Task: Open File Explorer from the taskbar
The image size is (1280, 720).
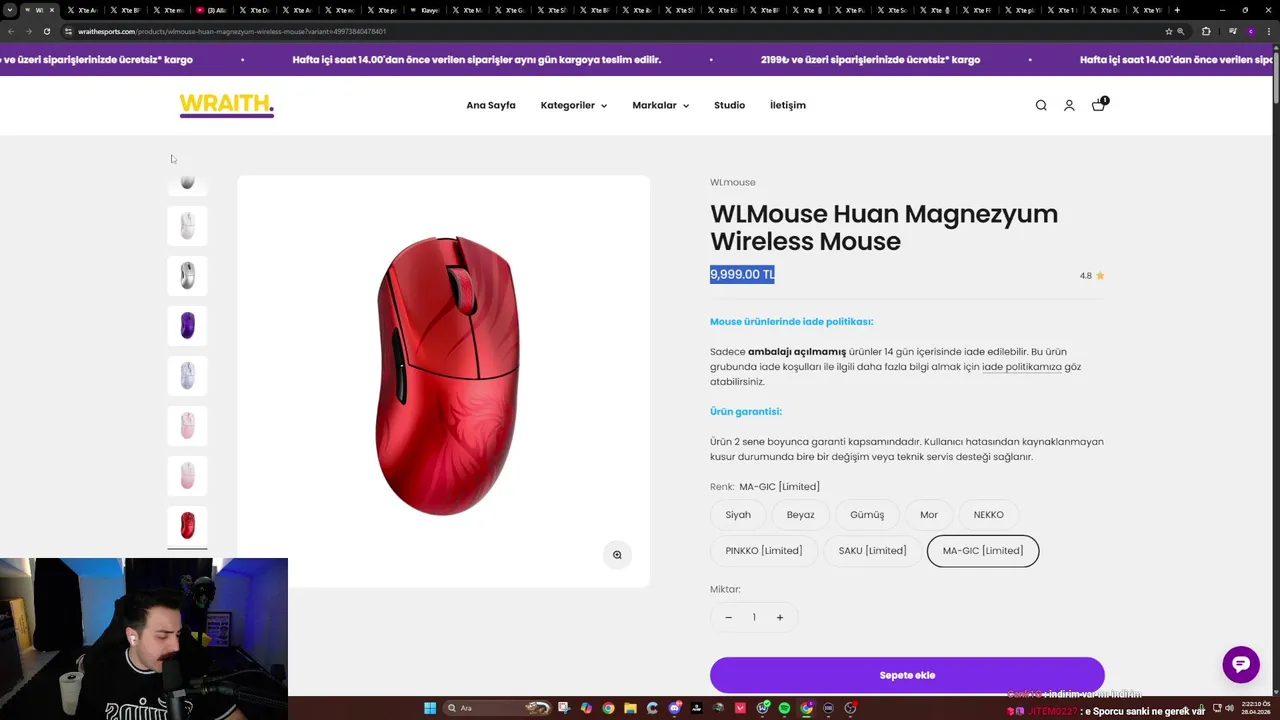Action: click(630, 708)
